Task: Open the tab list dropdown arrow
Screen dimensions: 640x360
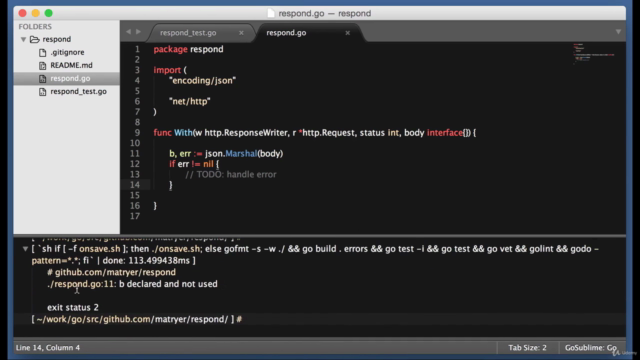Action: 618,32
